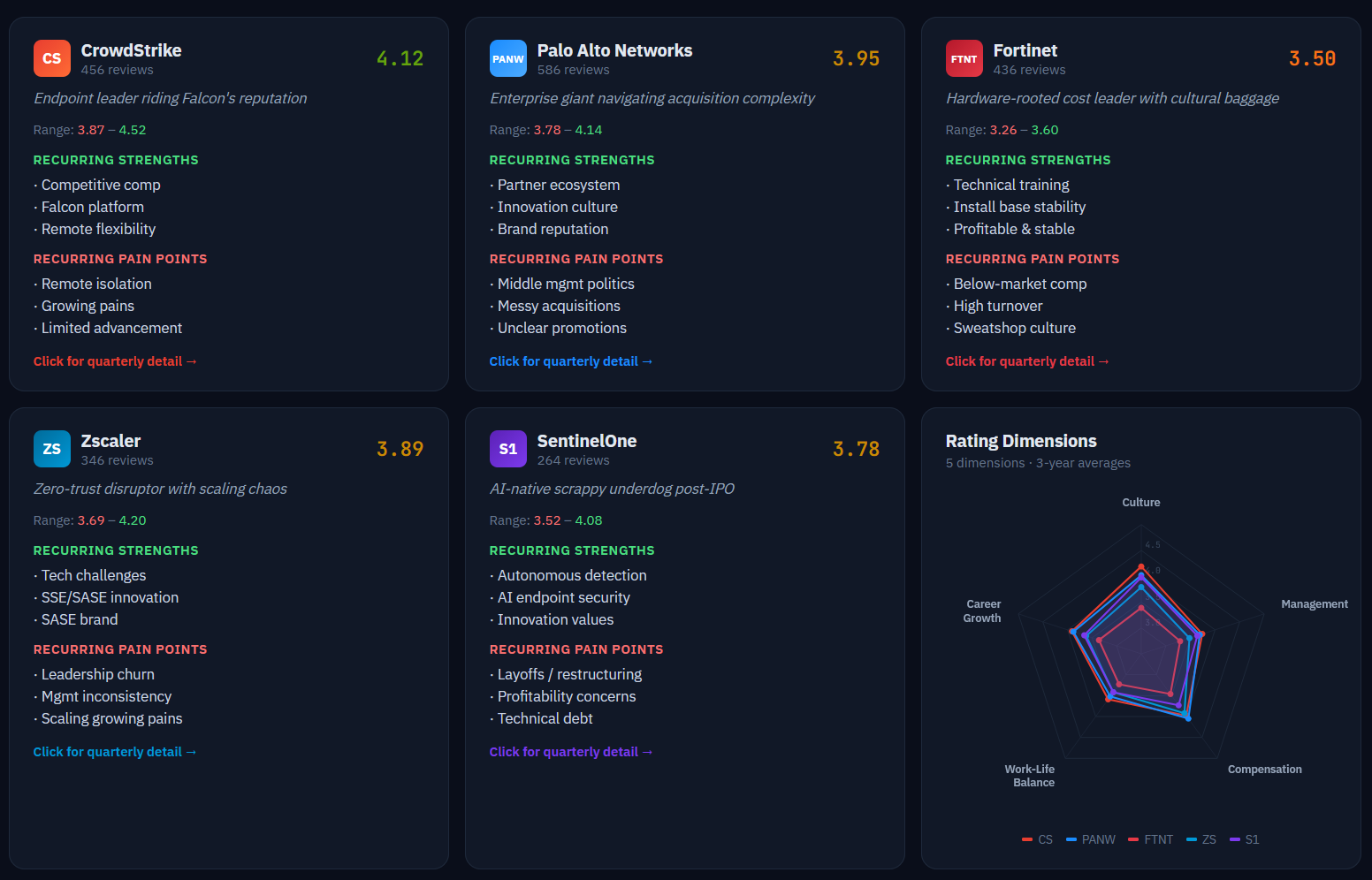Select the Fortinet company name
Viewport: 1372px width, 880px height.
1025,50
